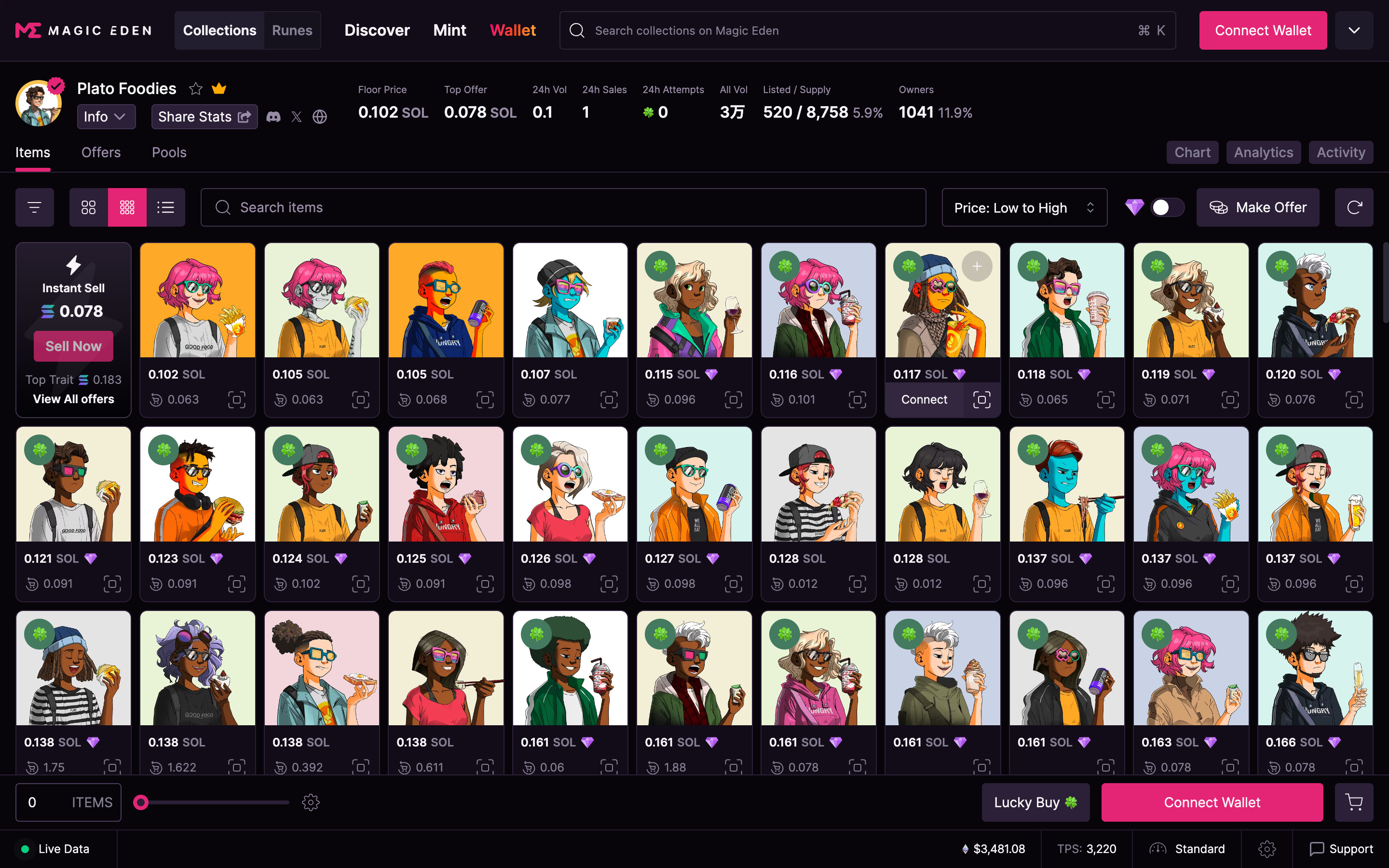Viewport: 1389px width, 868px height.
Task: Open collection website globe icon
Action: click(320, 117)
